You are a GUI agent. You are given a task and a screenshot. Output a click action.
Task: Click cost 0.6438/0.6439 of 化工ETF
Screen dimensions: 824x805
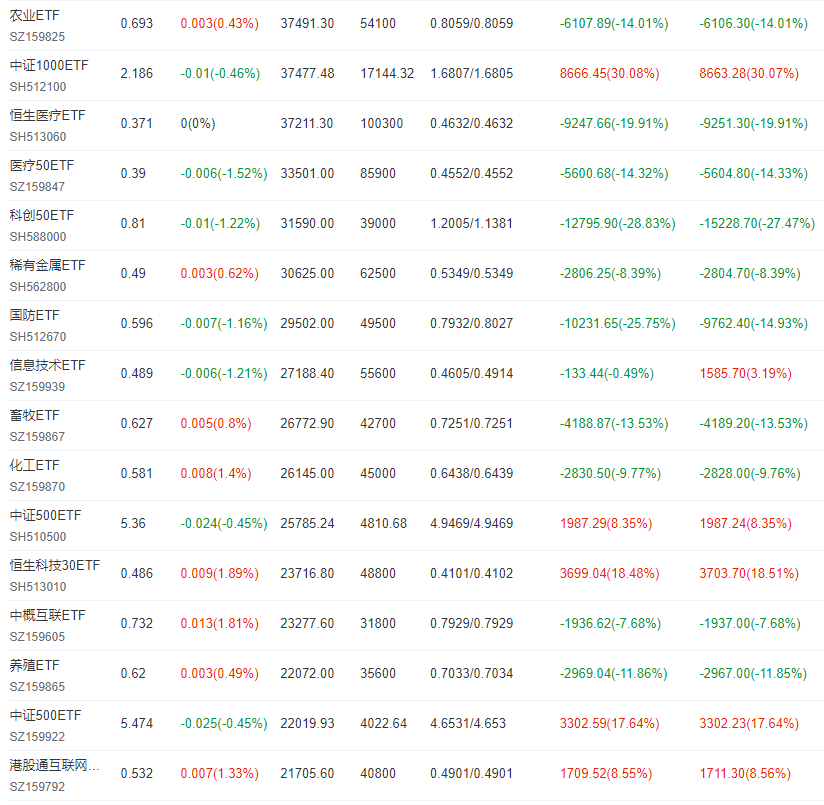(471, 473)
